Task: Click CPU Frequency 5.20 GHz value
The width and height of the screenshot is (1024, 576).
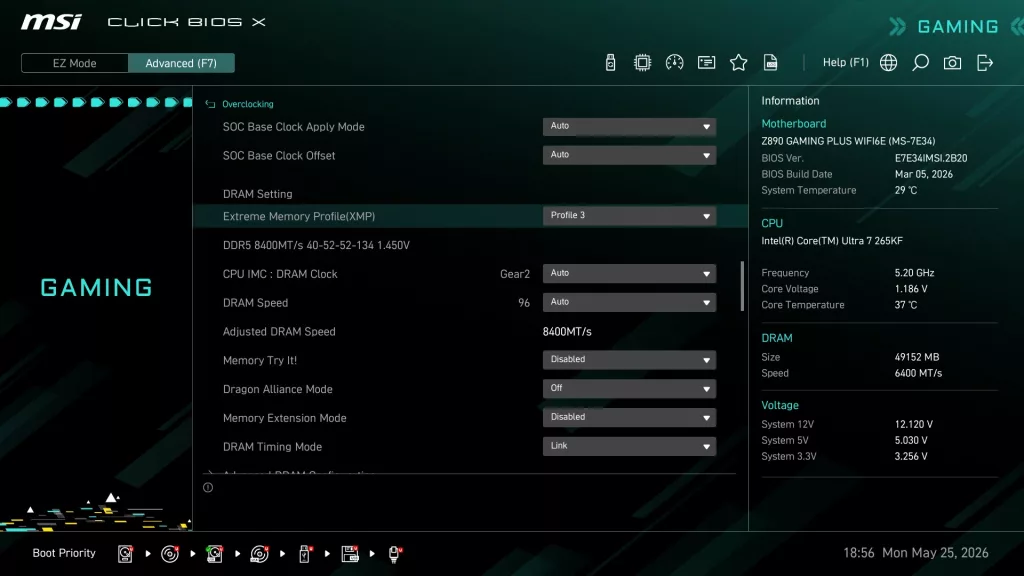Action: point(914,273)
